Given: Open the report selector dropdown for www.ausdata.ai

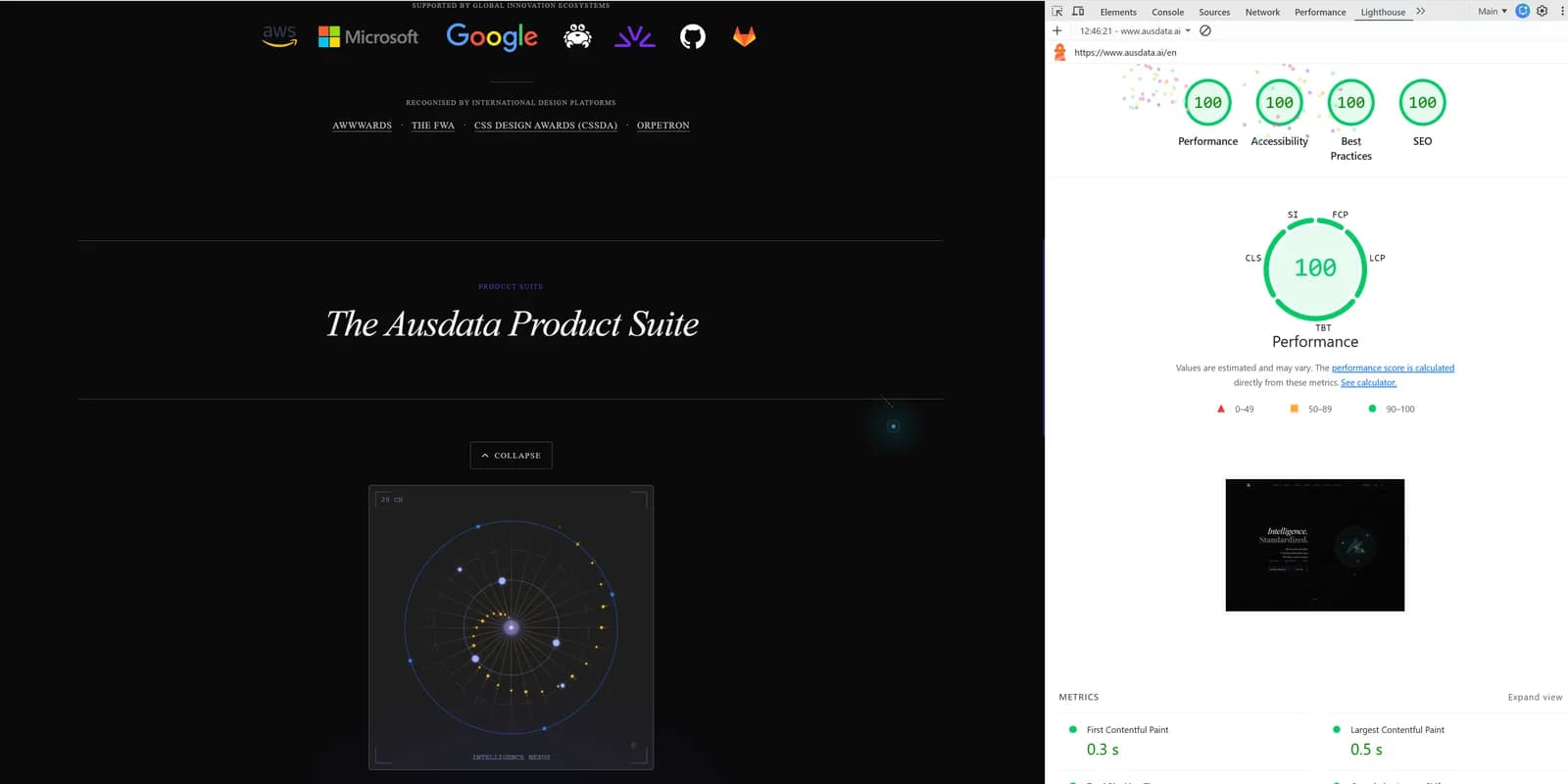Looking at the screenshot, I should pos(1135,31).
